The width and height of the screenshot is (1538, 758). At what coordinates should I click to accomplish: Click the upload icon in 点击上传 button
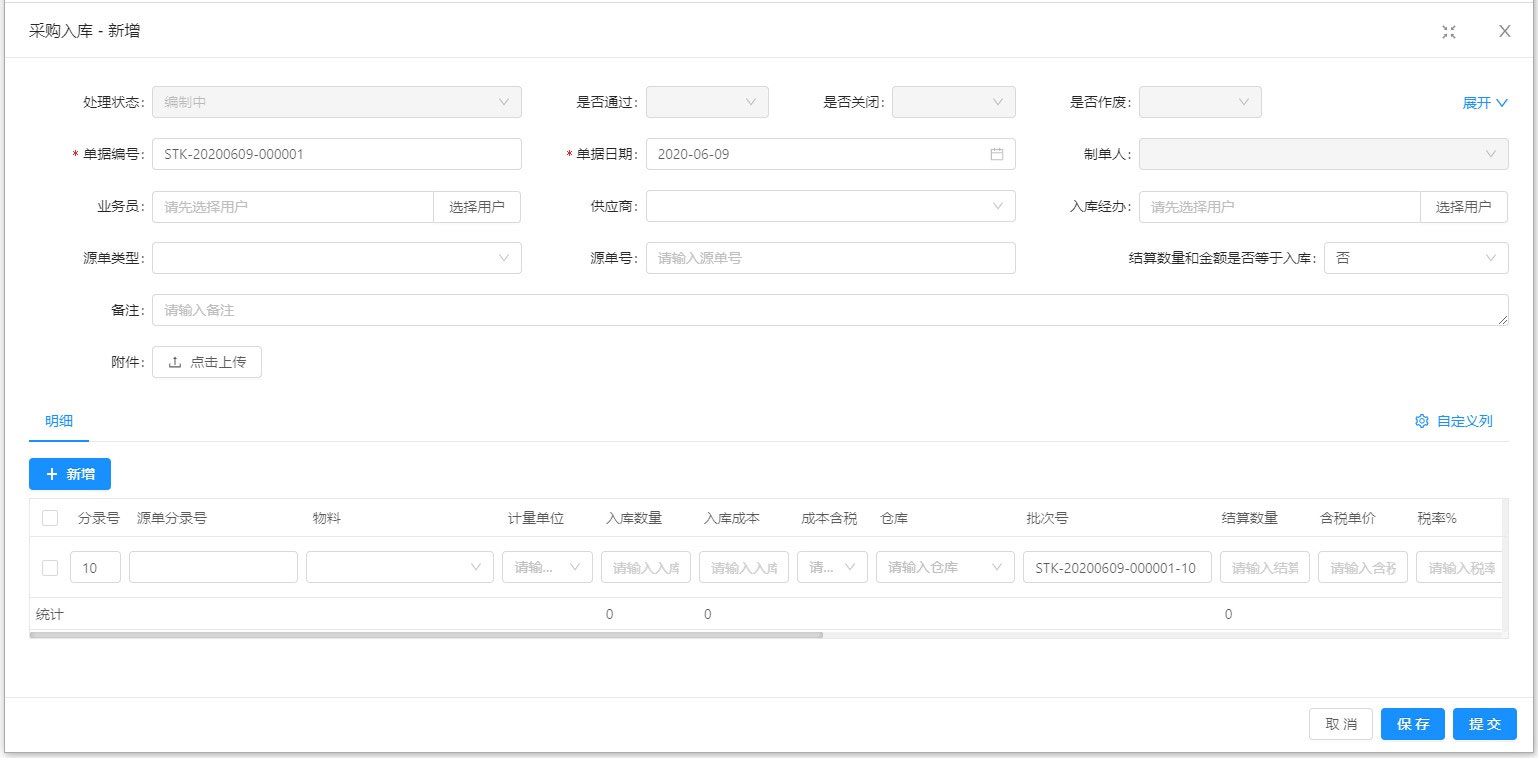175,362
